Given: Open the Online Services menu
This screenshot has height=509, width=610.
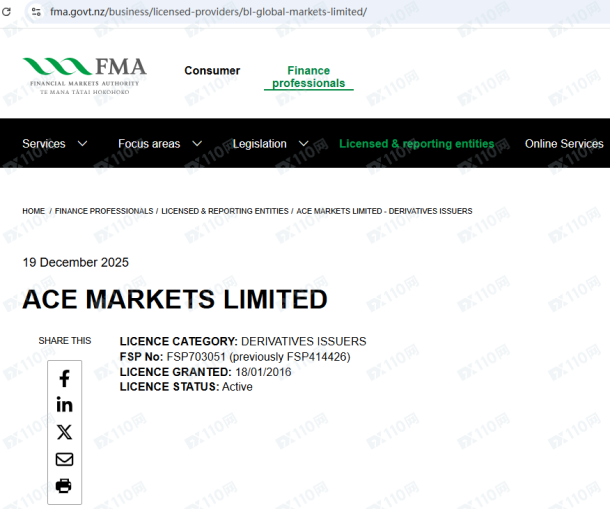Looking at the screenshot, I should [x=564, y=144].
